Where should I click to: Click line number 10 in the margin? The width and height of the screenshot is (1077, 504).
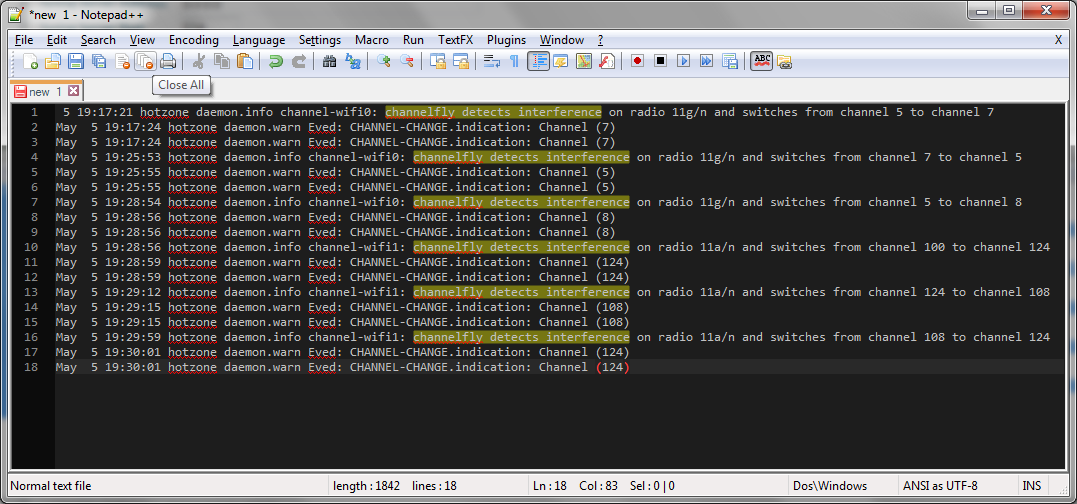tap(31, 247)
